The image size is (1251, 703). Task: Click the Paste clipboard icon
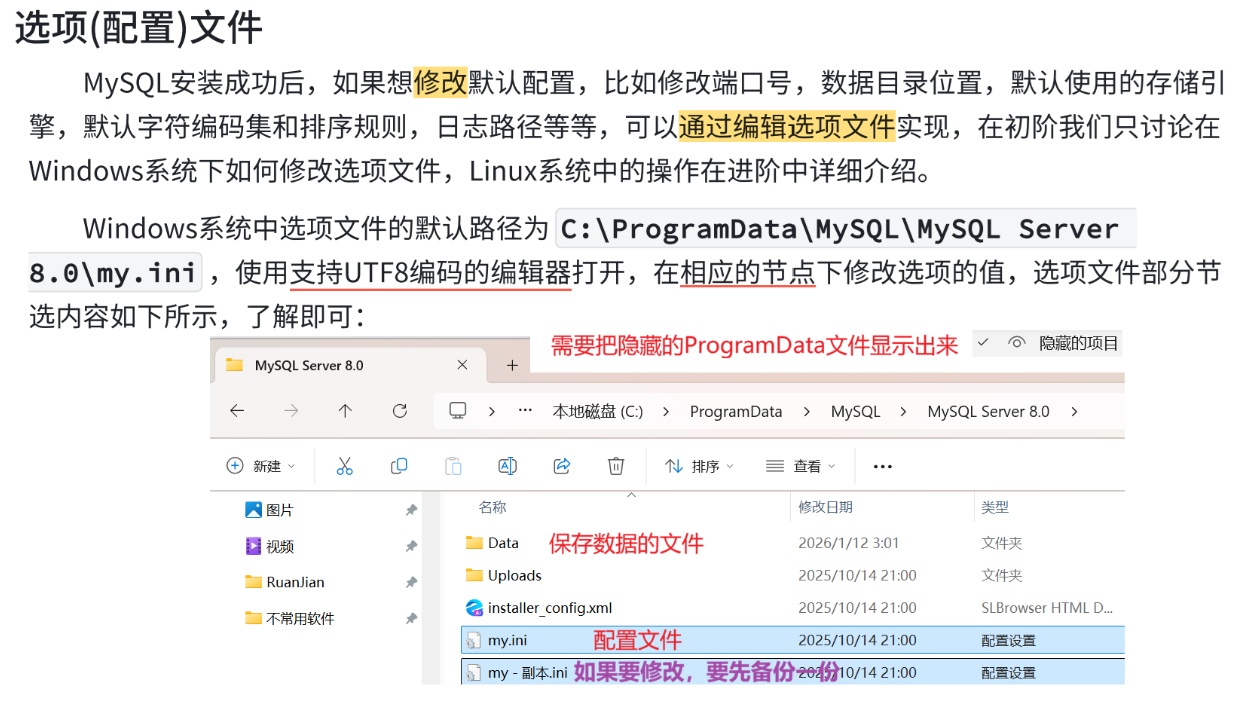click(x=453, y=466)
